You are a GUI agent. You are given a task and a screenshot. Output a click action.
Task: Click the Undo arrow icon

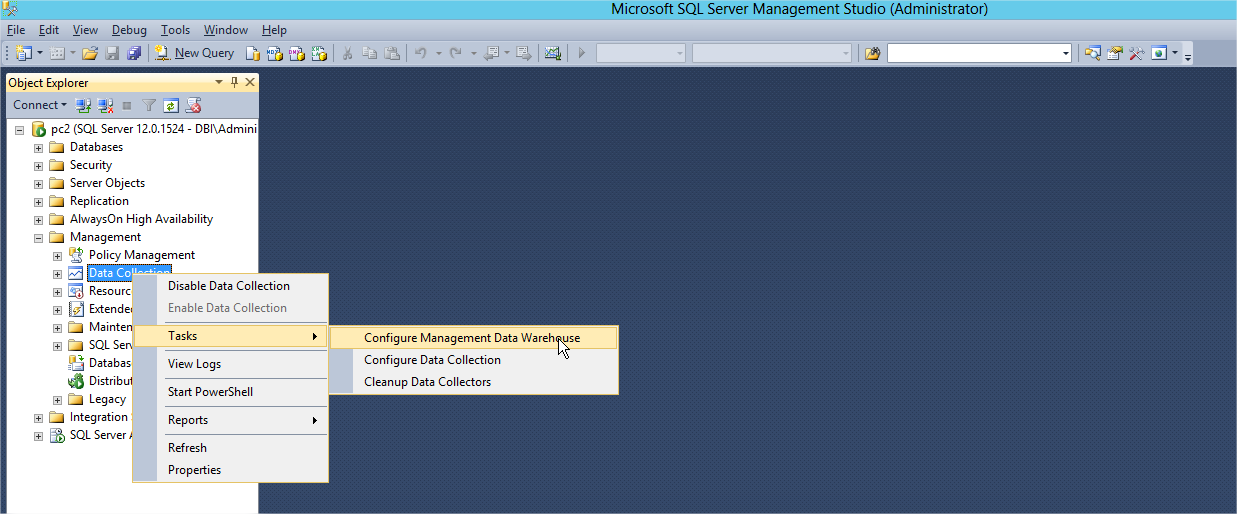pos(420,53)
